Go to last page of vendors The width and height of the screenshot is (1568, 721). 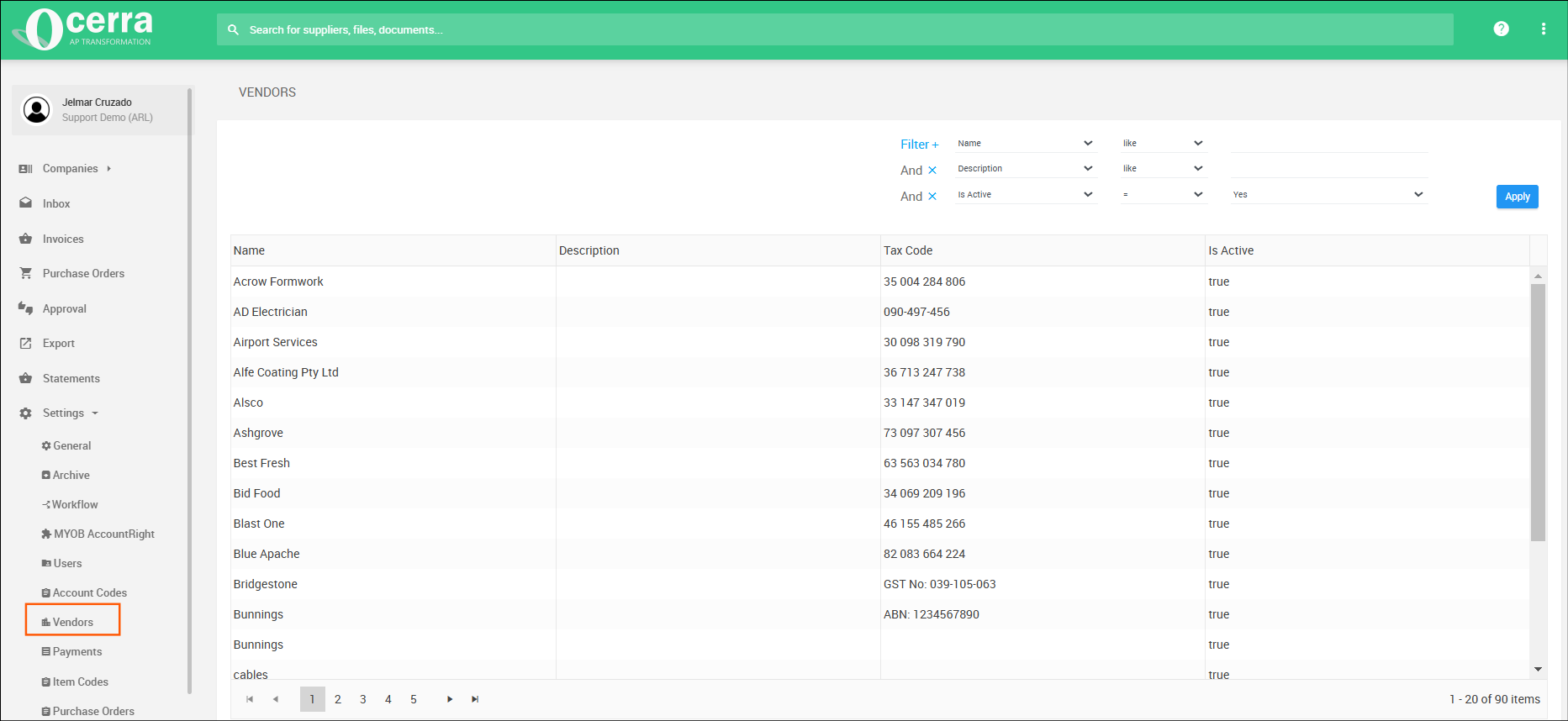pyautogui.click(x=475, y=699)
